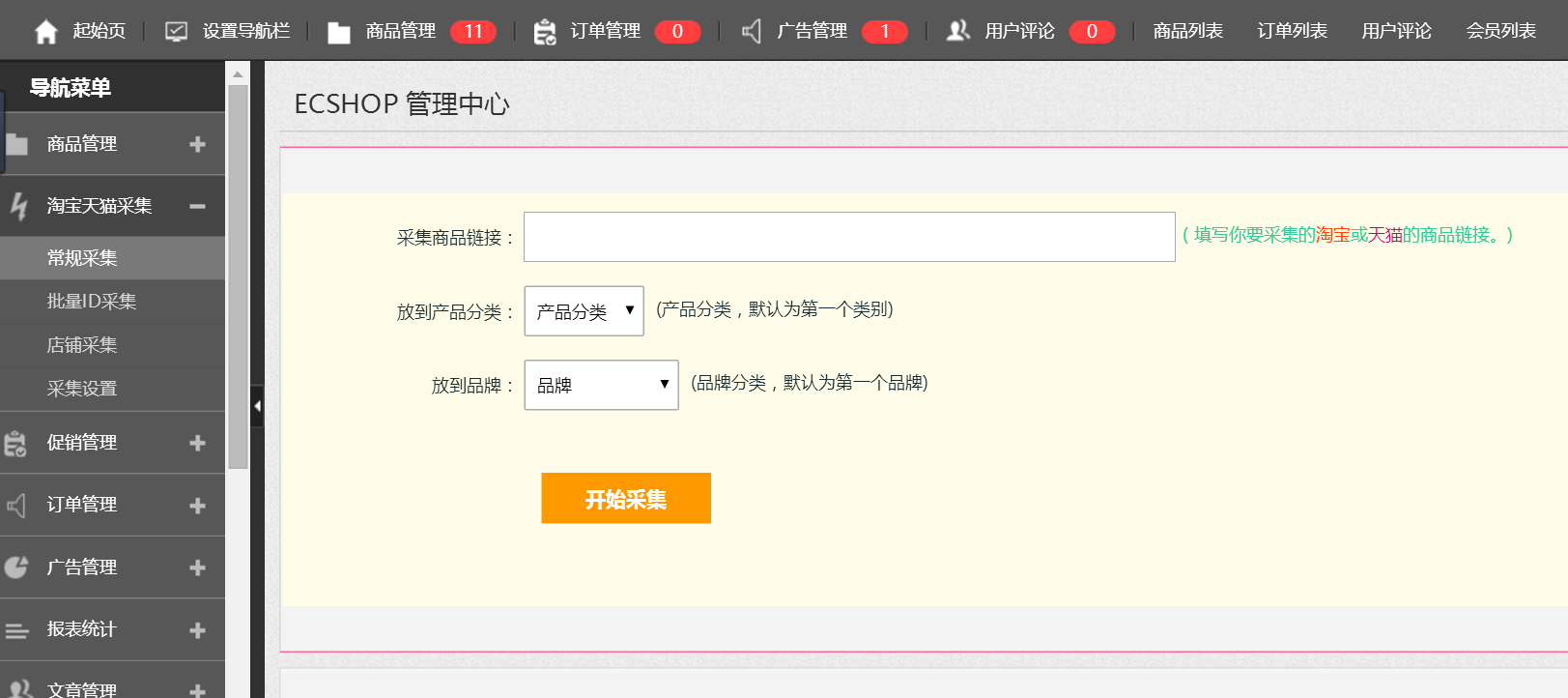The image size is (1568, 698).
Task: Click the sidebar scrollbar up arrow
Action: tap(238, 73)
